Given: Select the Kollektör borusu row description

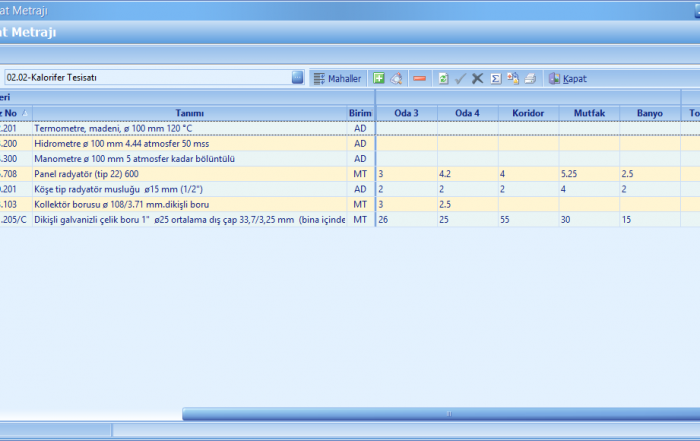Looking at the screenshot, I should coord(188,204).
